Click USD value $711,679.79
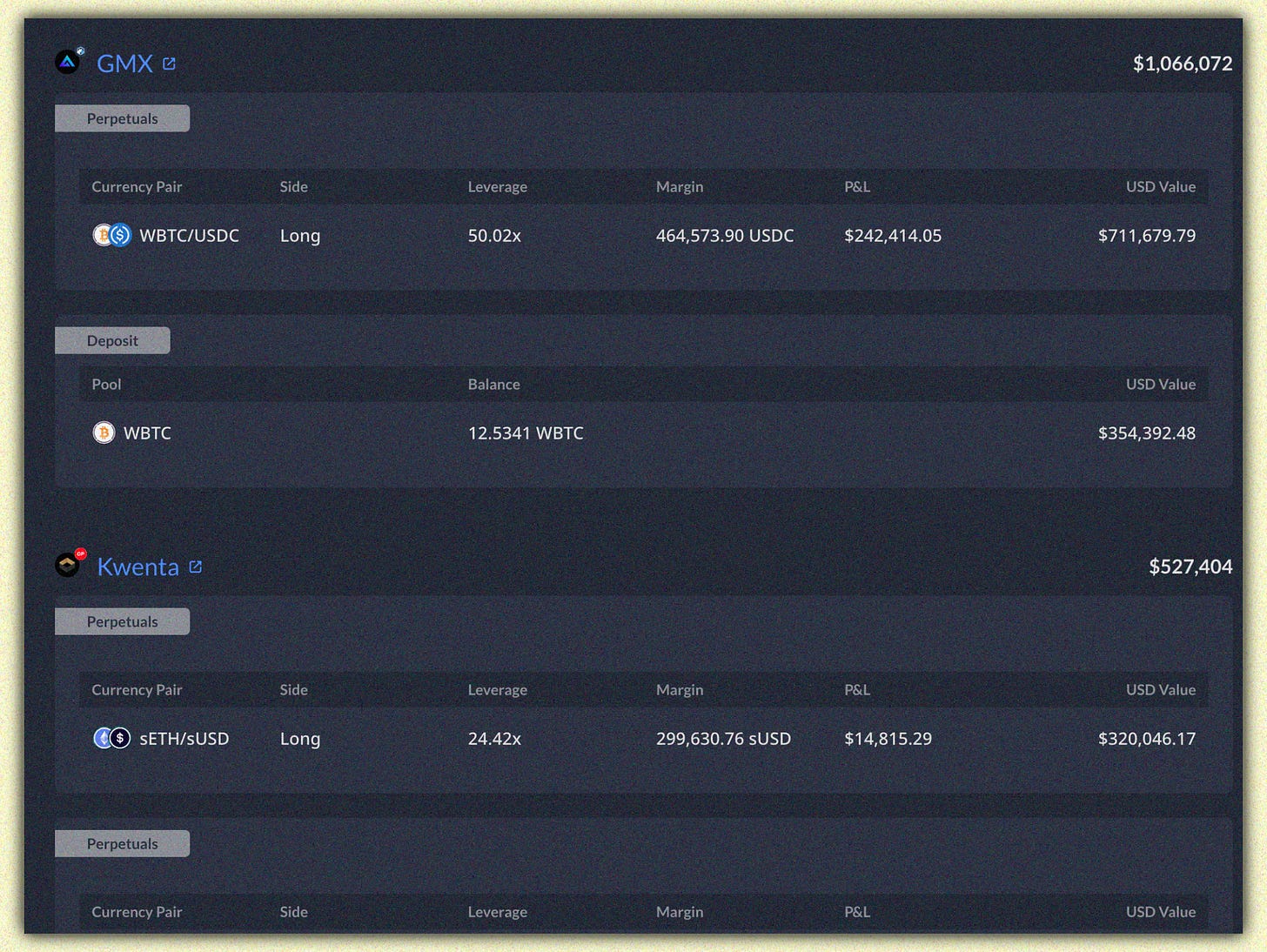Screen dimensions: 1267x952 point(1146,236)
